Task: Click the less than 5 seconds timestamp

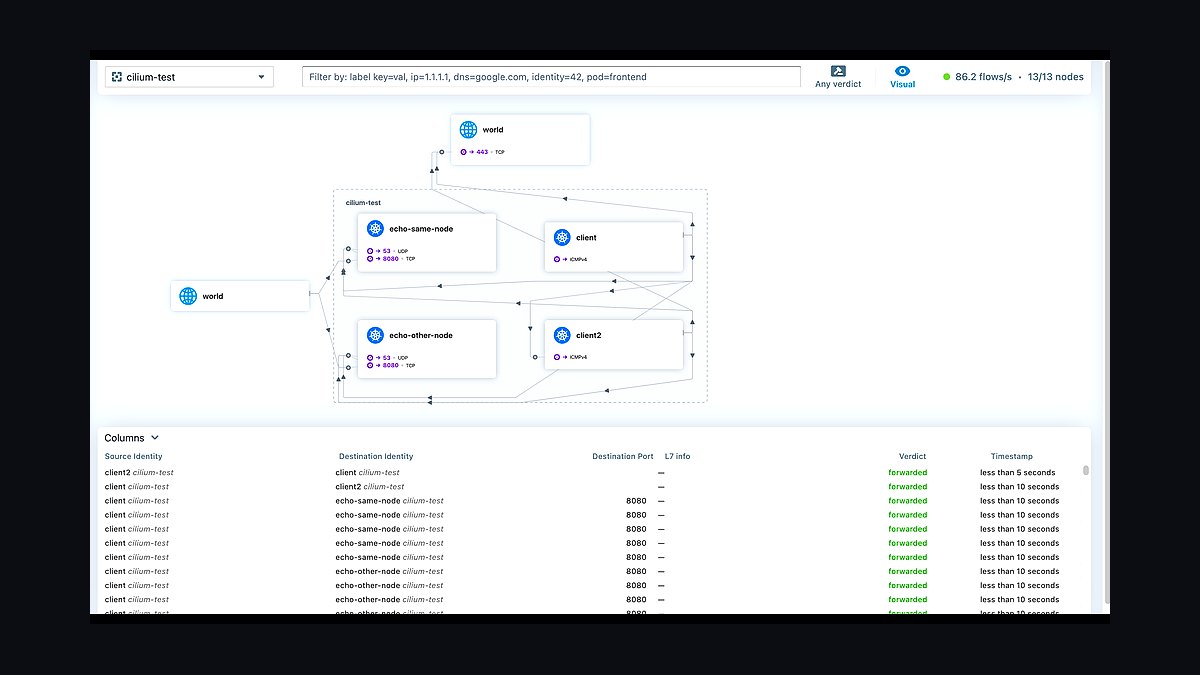Action: (x=1018, y=473)
